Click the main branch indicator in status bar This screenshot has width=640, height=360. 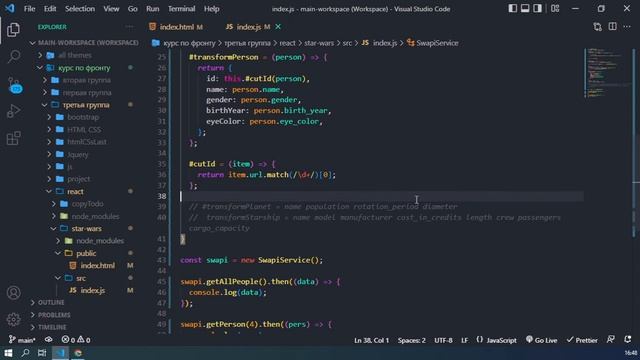point(22,340)
